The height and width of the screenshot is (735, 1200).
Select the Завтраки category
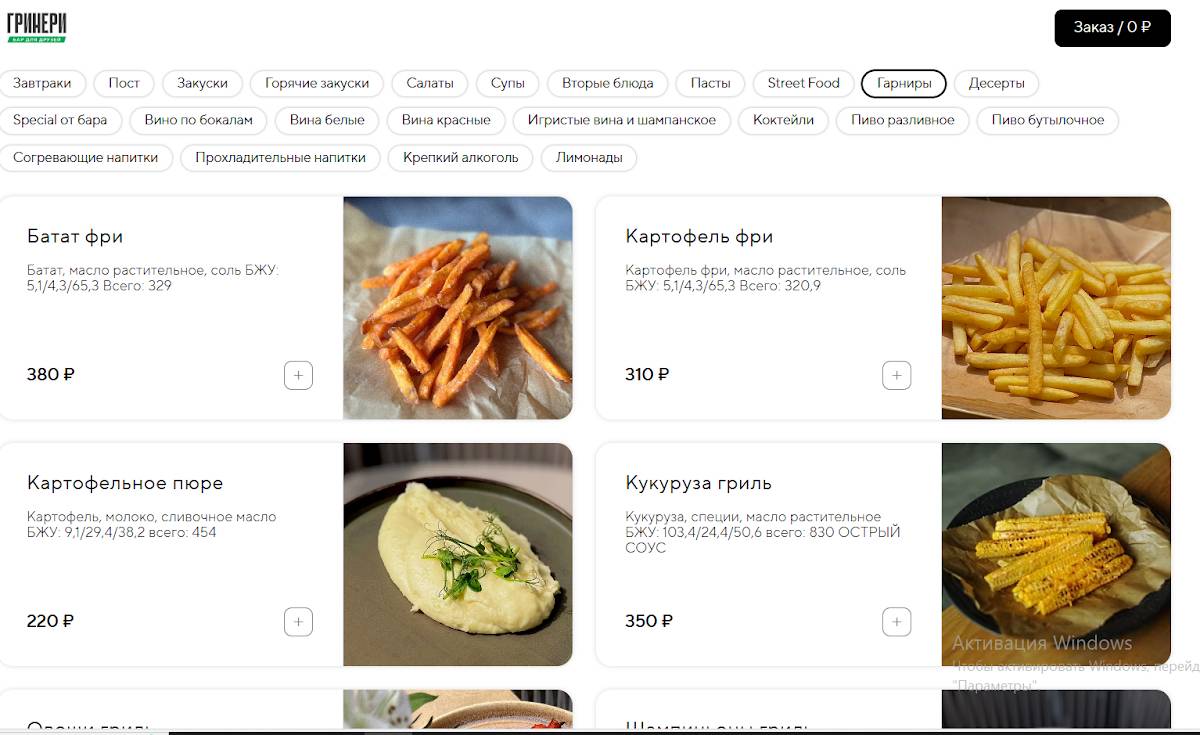tap(43, 83)
